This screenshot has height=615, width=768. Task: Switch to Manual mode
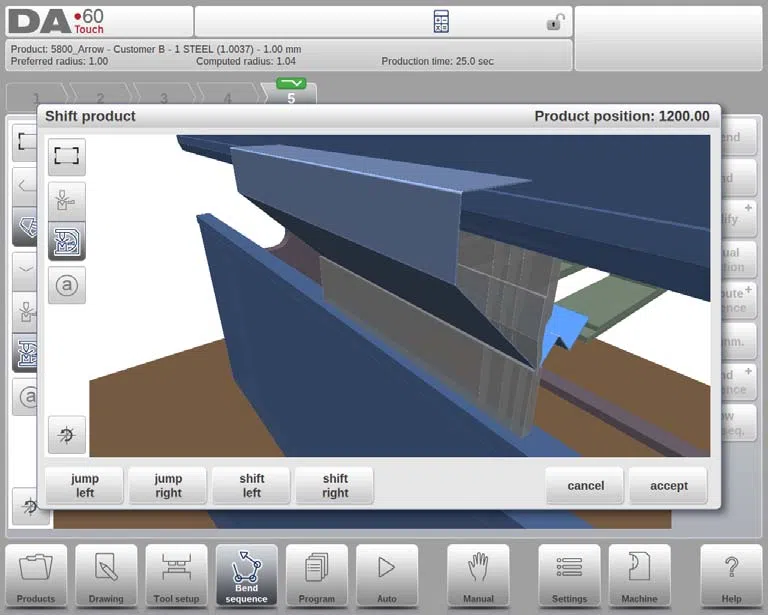[478, 576]
